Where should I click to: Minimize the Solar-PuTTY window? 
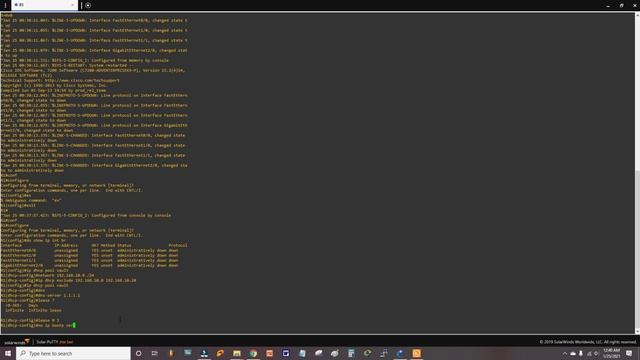[608, 5]
